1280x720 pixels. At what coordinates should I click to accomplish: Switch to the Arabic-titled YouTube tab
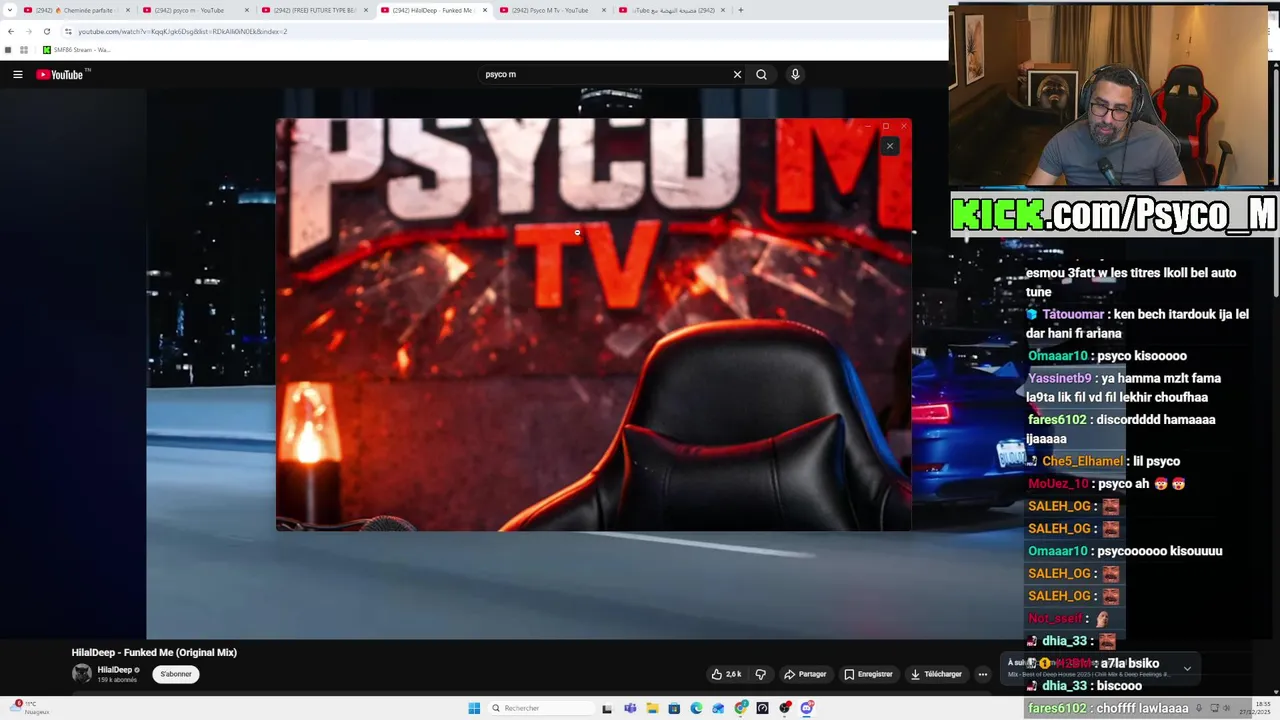tap(670, 10)
